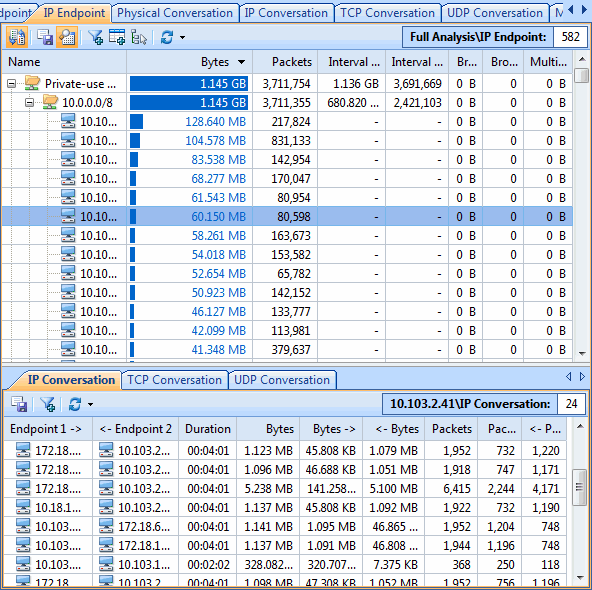Select the endpoint row with 128.640 MB
592x590 pixels.
pyautogui.click(x=287, y=122)
